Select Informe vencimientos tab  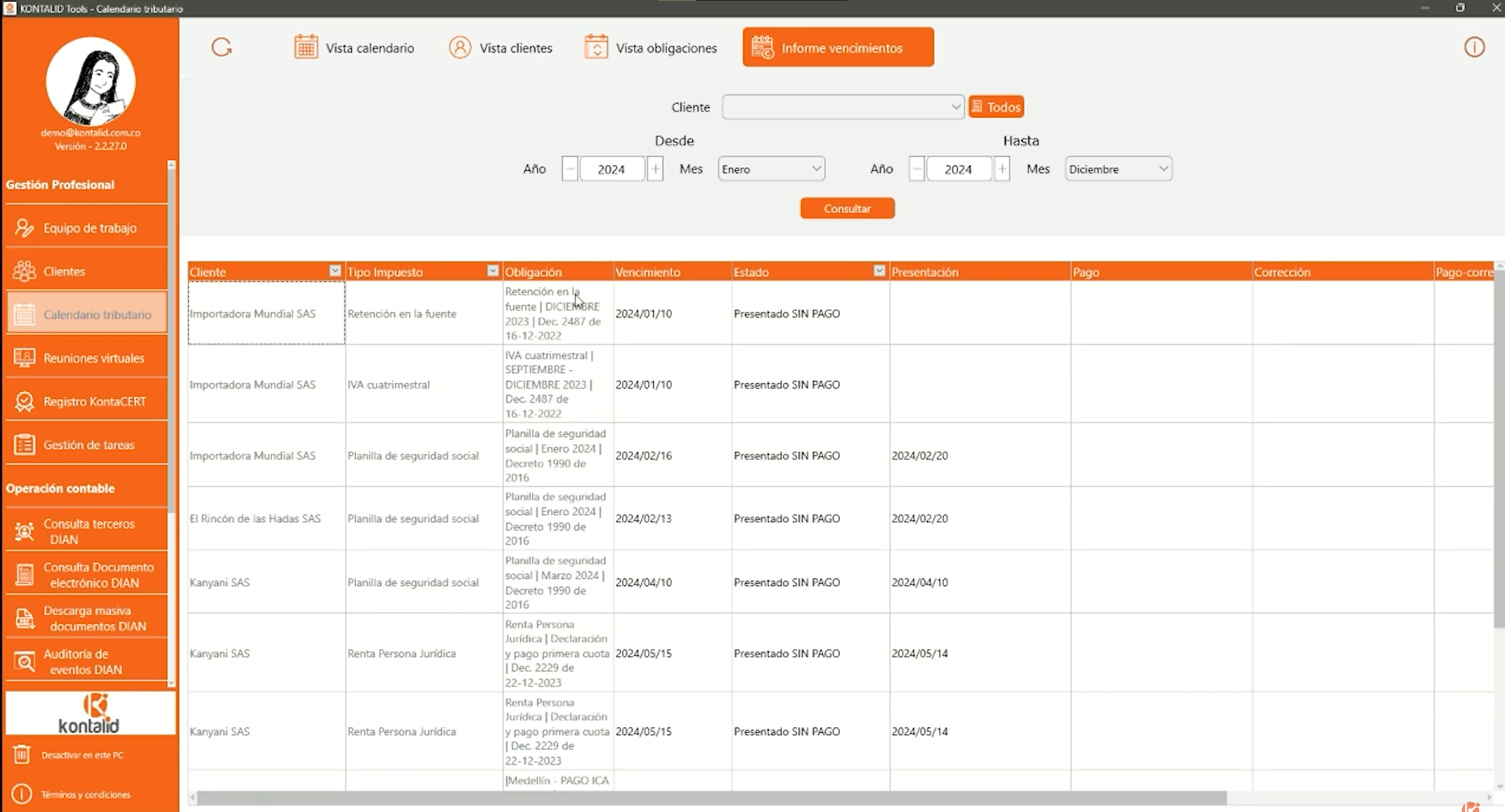pos(838,47)
